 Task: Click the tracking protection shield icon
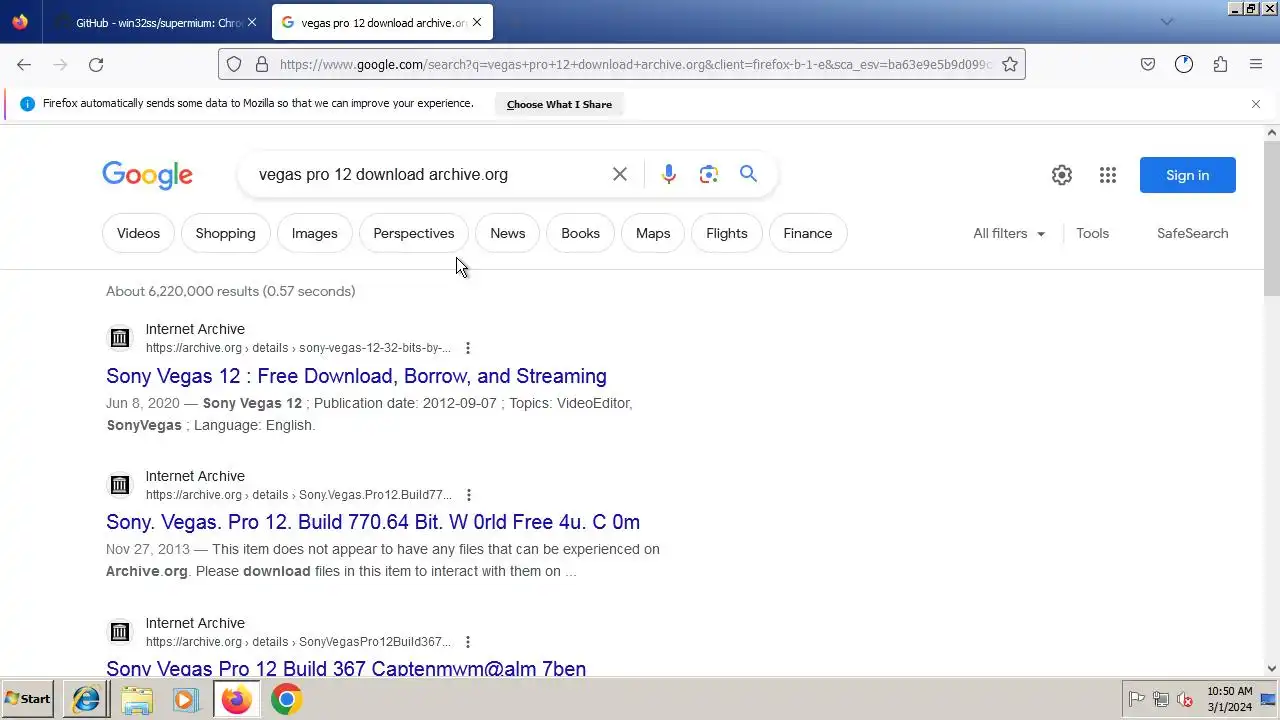pos(234,64)
